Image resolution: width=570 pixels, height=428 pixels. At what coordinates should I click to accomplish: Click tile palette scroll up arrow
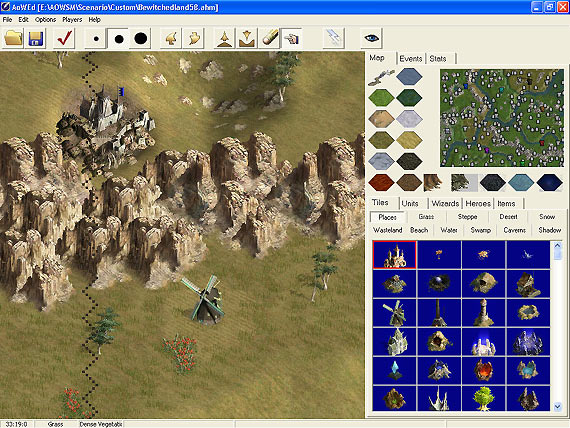[558, 246]
